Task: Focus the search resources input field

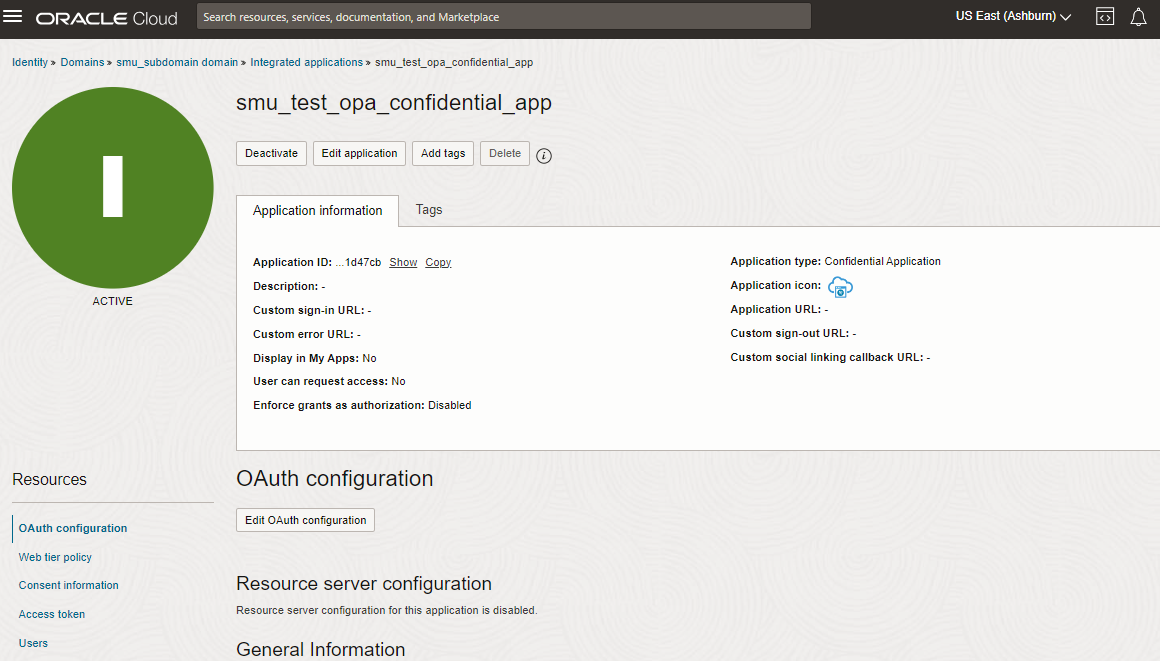Action: [503, 17]
